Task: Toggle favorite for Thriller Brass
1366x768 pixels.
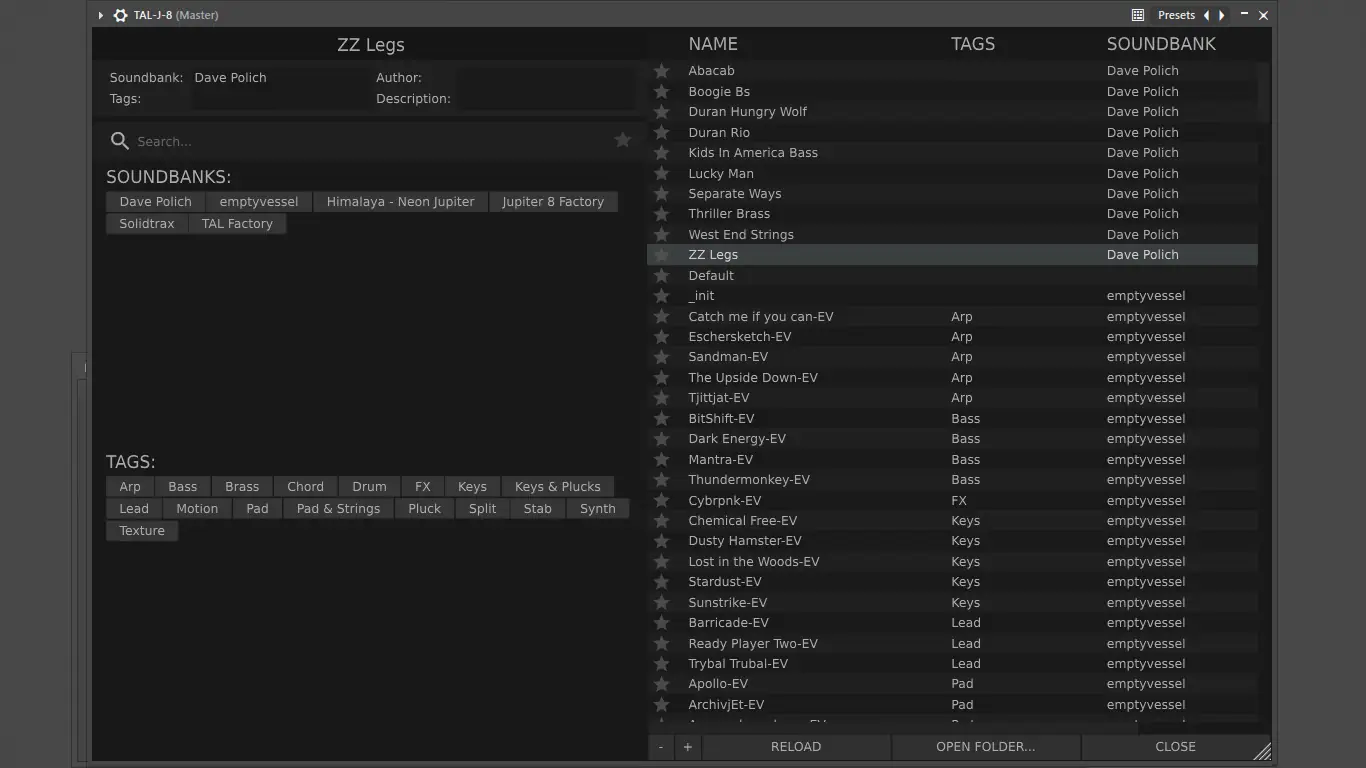Action: [661, 214]
